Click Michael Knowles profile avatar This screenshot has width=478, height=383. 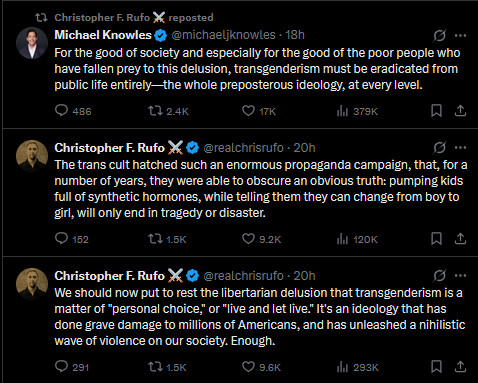[32, 43]
